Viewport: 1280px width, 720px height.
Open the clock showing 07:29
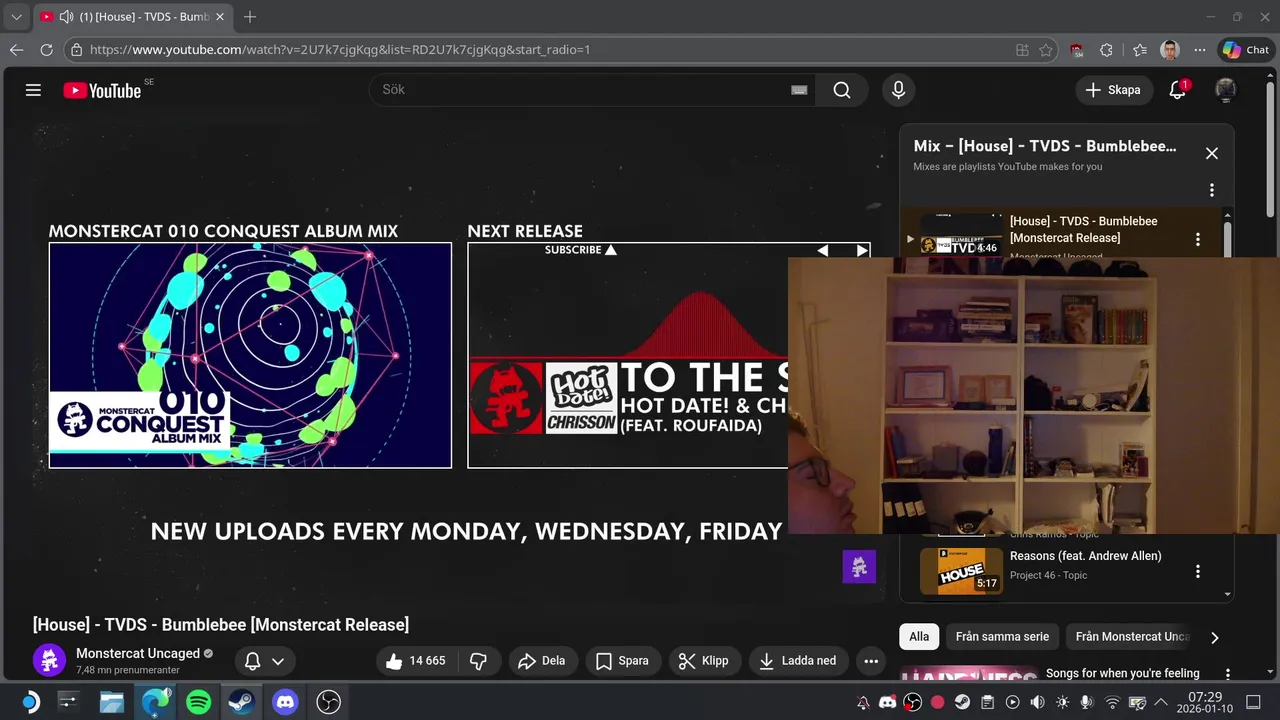tap(1206, 703)
